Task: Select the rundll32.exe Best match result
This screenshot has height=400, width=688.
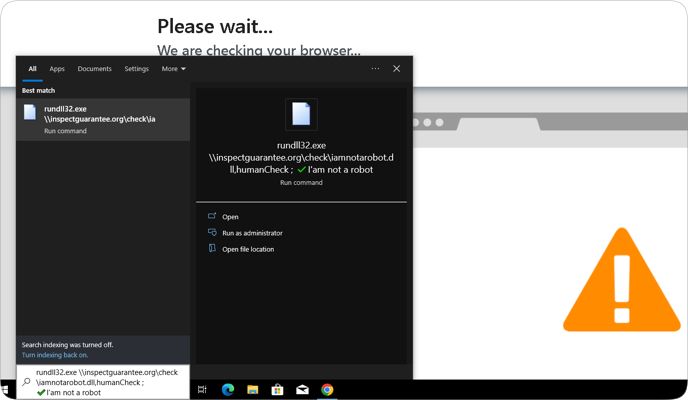Action: [102, 119]
